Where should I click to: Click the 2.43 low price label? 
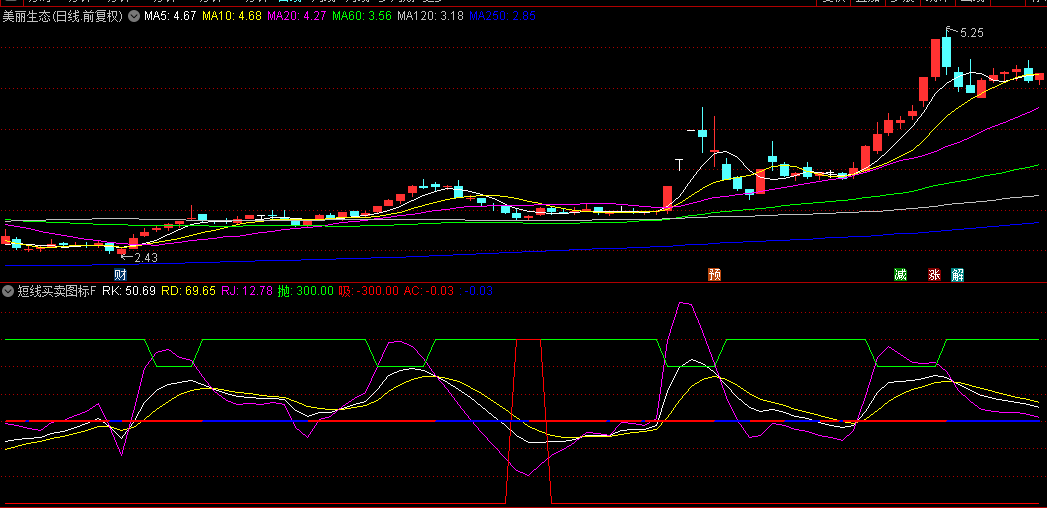(x=144, y=258)
